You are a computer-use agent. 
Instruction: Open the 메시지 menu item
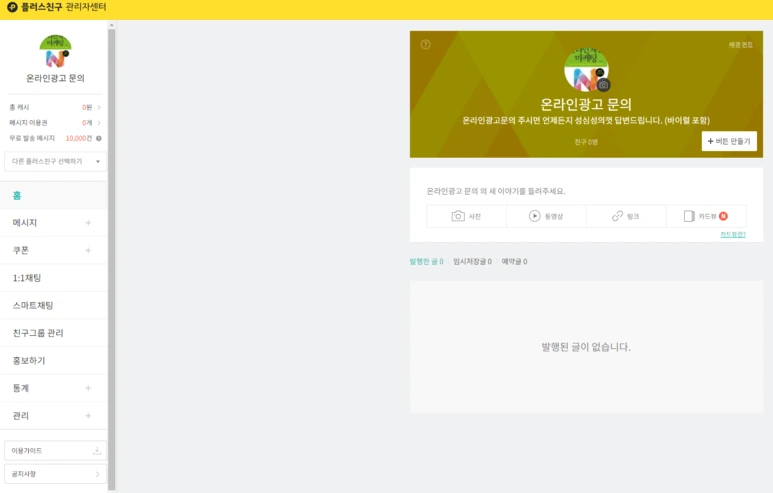[x=54, y=223]
